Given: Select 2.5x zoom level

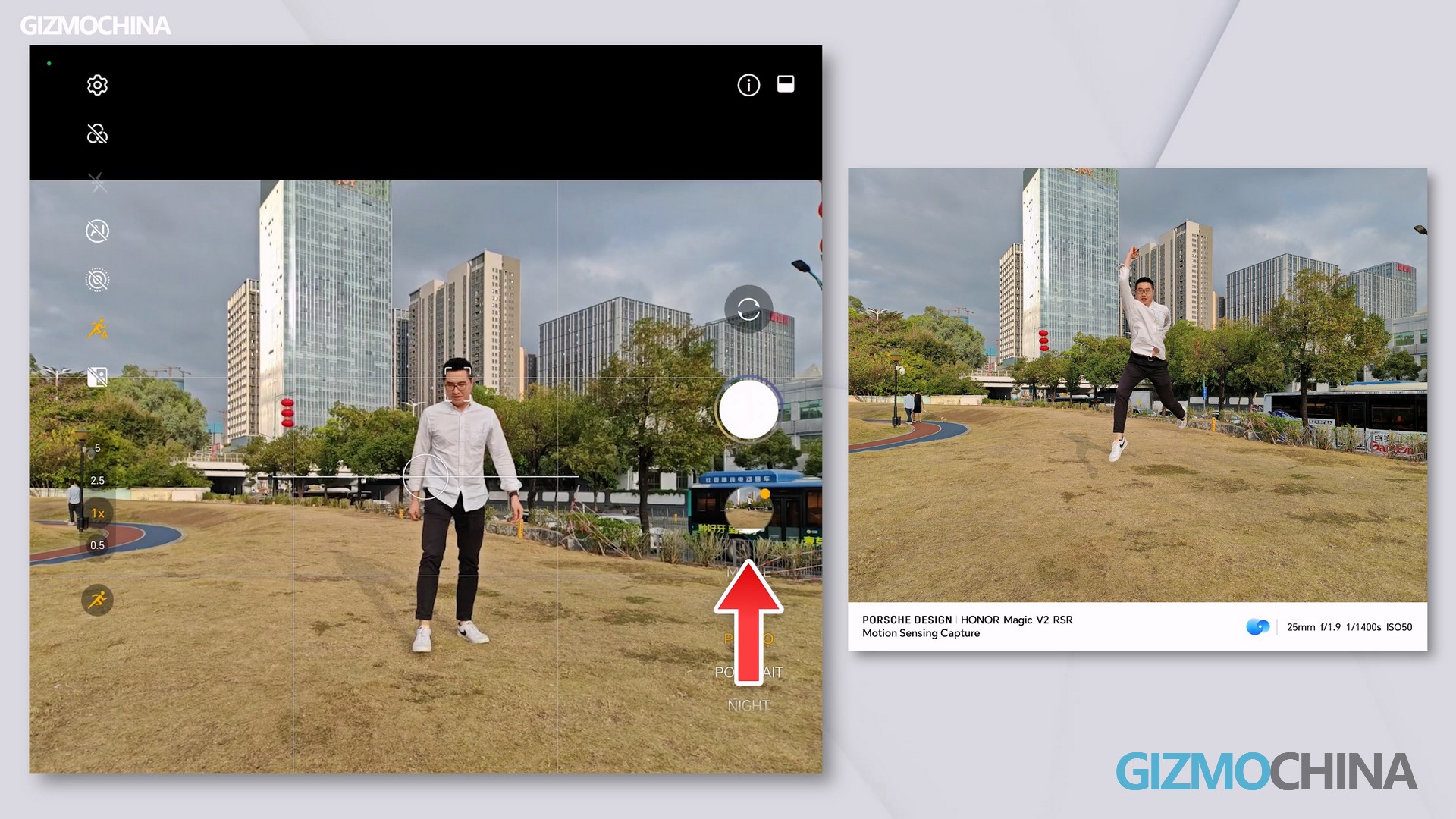Looking at the screenshot, I should tap(97, 480).
